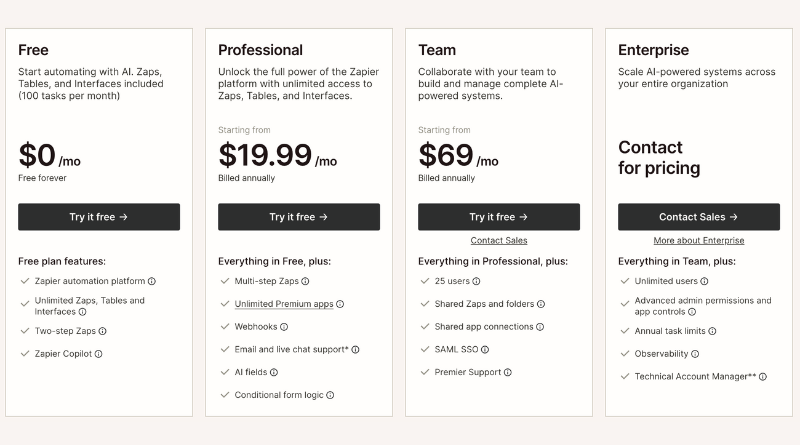Open info icon for SAML SSO
This screenshot has width=800, height=445.
click(x=486, y=349)
